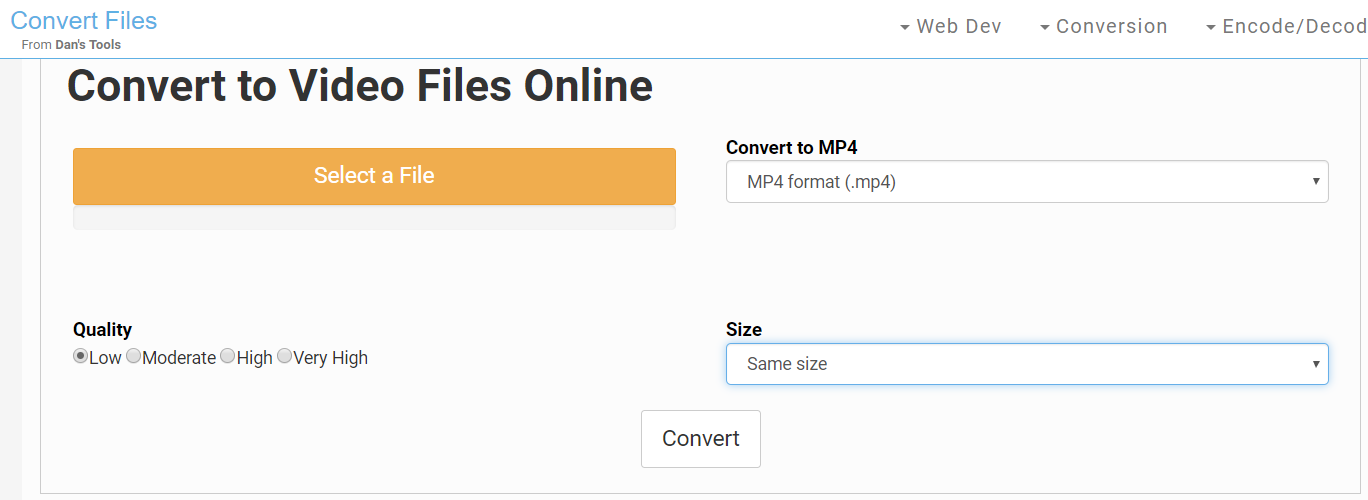The height and width of the screenshot is (500, 1368).
Task: Go to the Convert Files home link
Action: (84, 20)
